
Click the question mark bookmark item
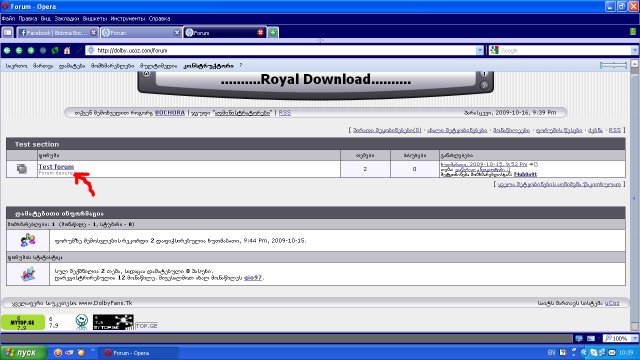point(240,65)
